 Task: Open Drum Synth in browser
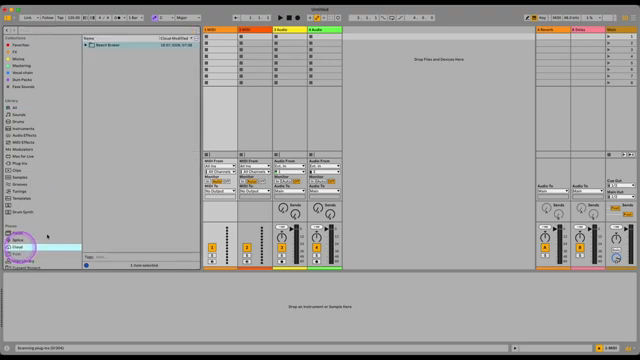[22, 212]
